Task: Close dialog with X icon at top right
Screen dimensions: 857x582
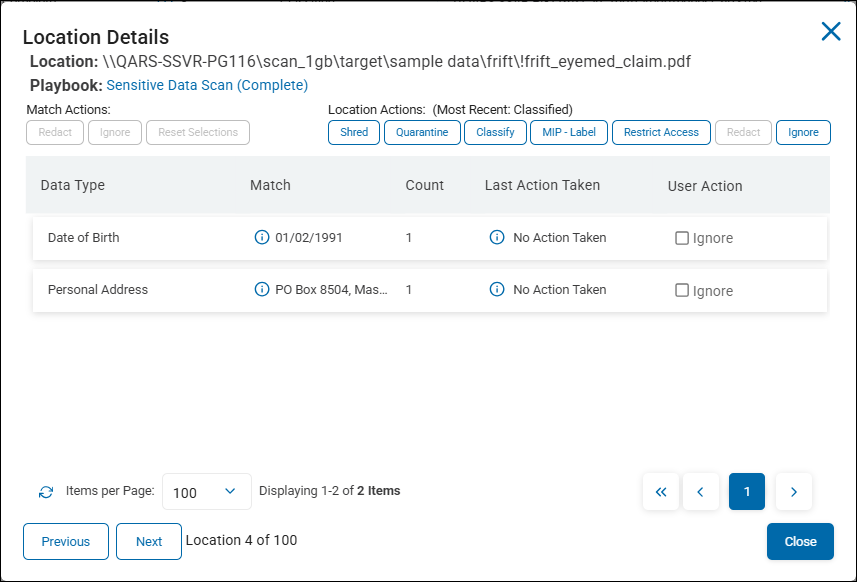Action: point(831,32)
